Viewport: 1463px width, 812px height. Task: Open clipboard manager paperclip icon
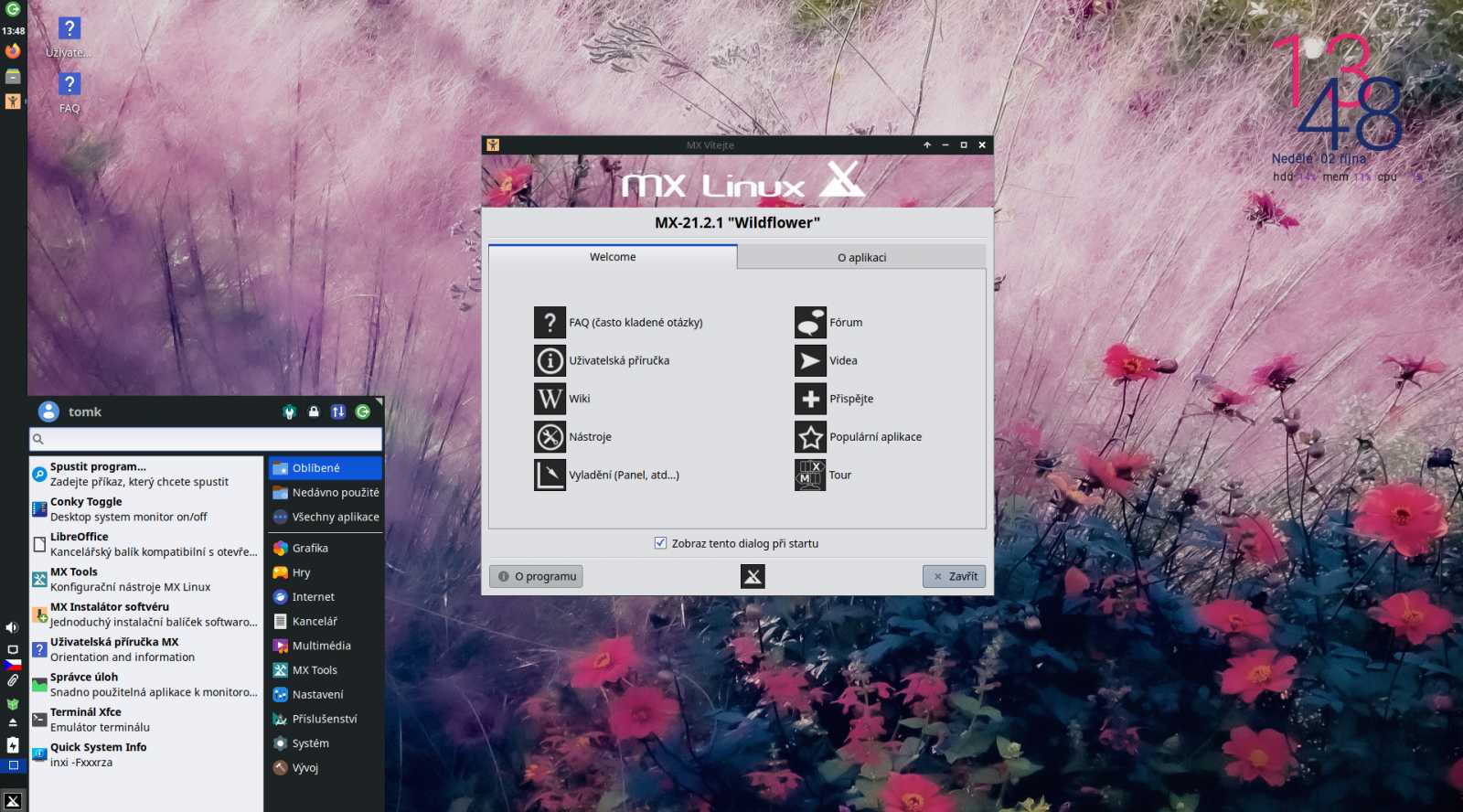click(x=13, y=681)
